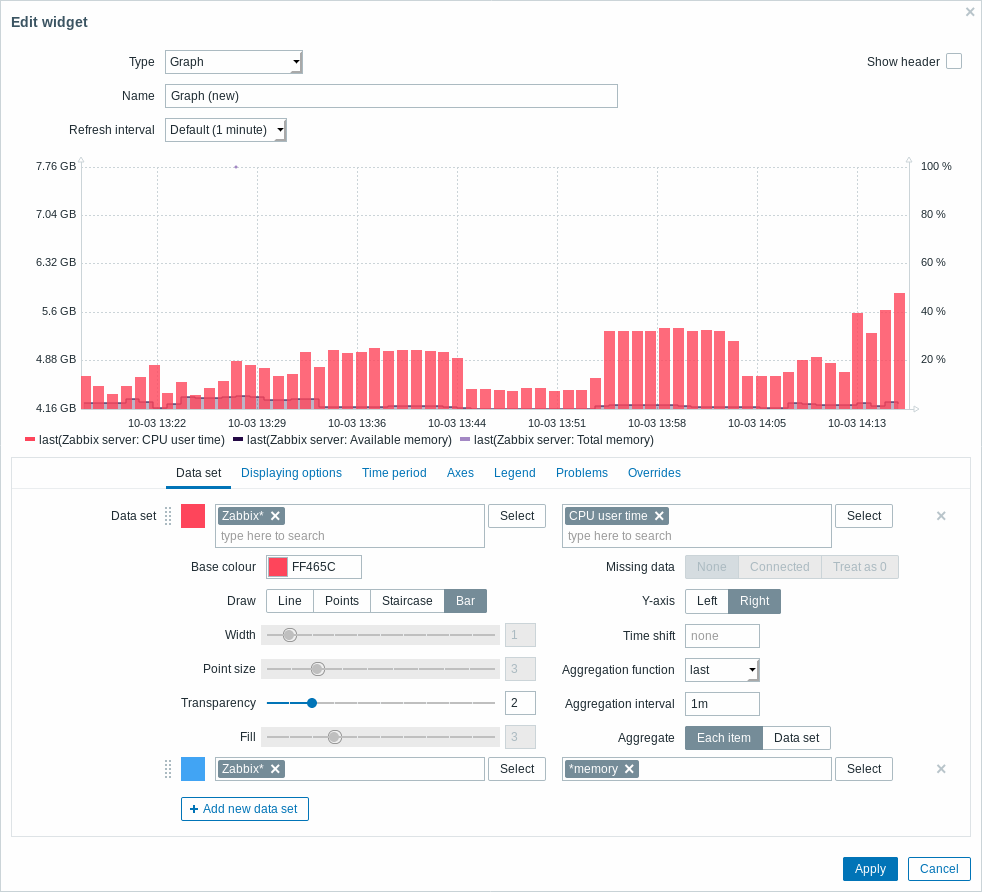Delete the blue *memory data set
The height and width of the screenshot is (892, 982).
click(x=941, y=769)
